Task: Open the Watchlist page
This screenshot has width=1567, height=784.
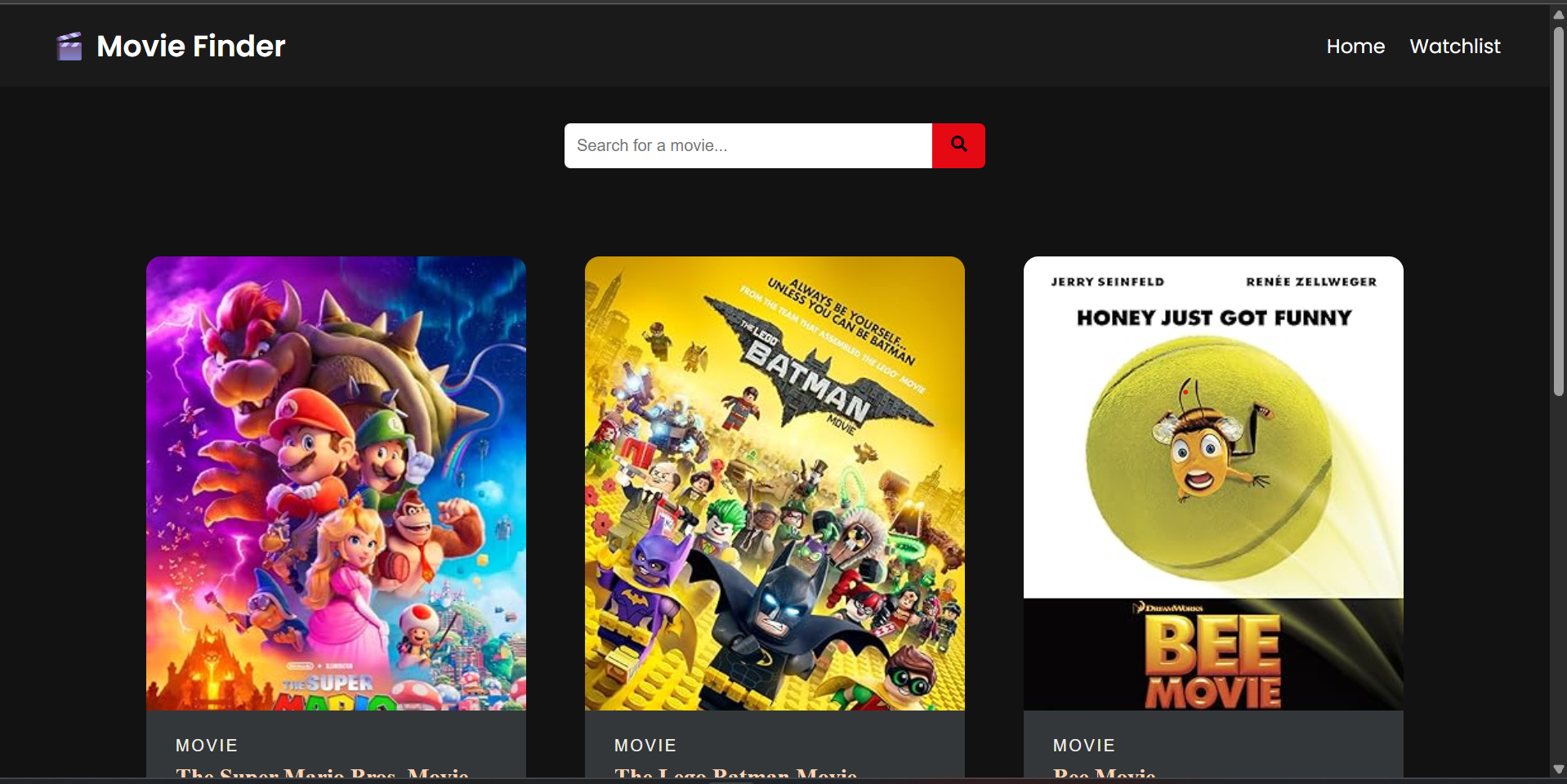Action: pos(1455,47)
